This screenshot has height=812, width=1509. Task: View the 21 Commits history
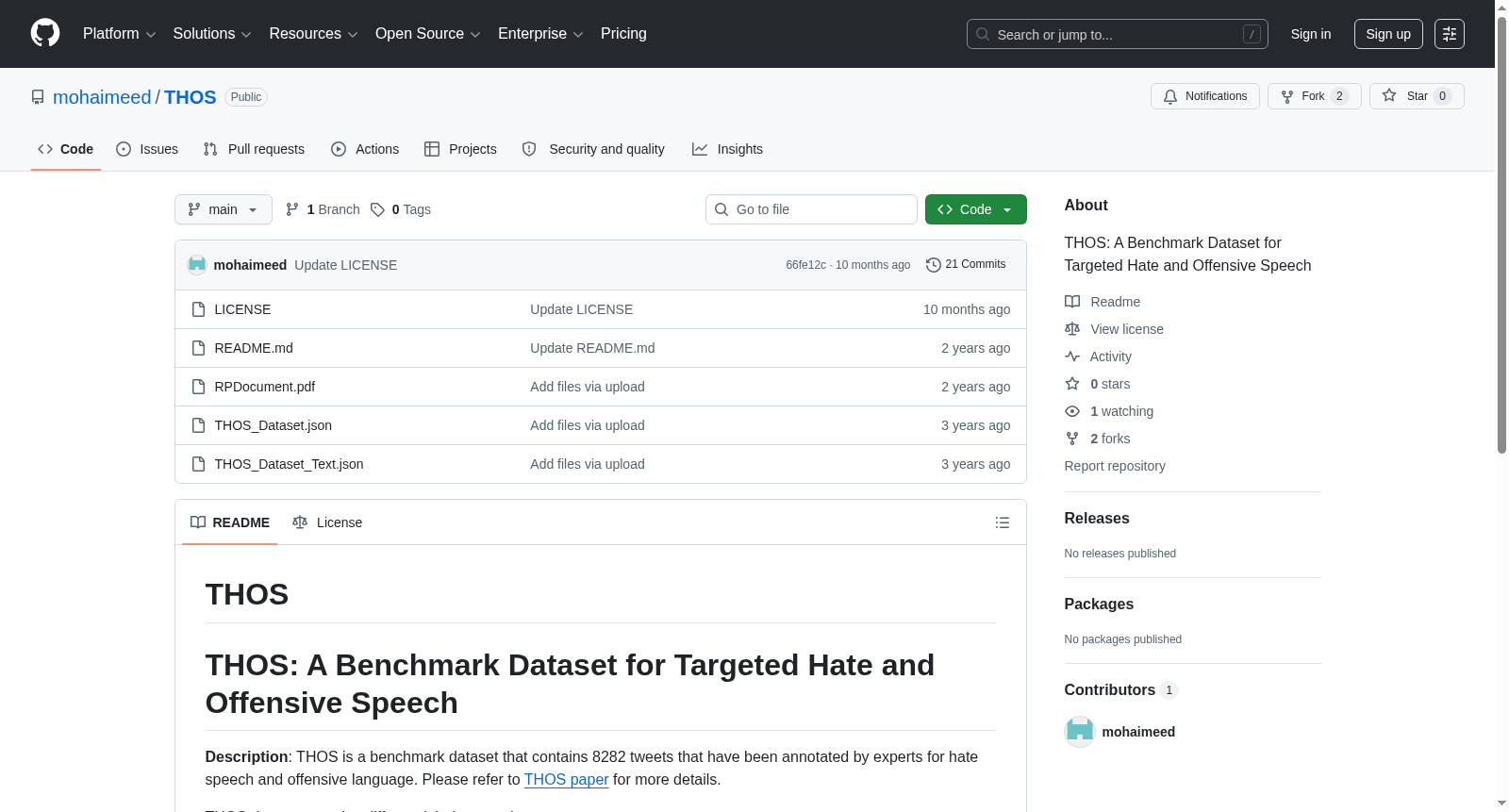click(x=967, y=265)
